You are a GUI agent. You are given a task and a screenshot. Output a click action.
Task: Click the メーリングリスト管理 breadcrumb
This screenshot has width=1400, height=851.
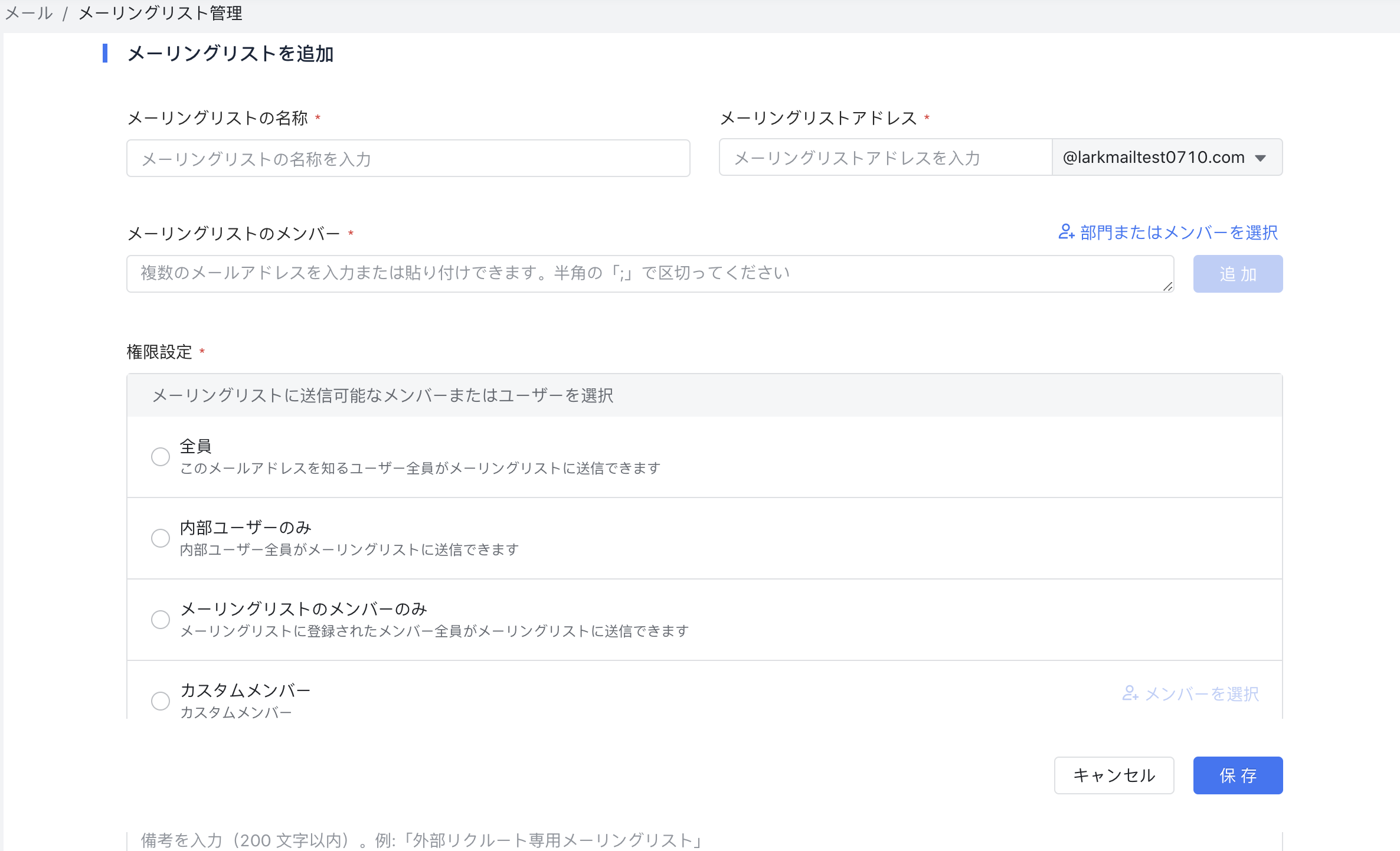click(x=161, y=13)
